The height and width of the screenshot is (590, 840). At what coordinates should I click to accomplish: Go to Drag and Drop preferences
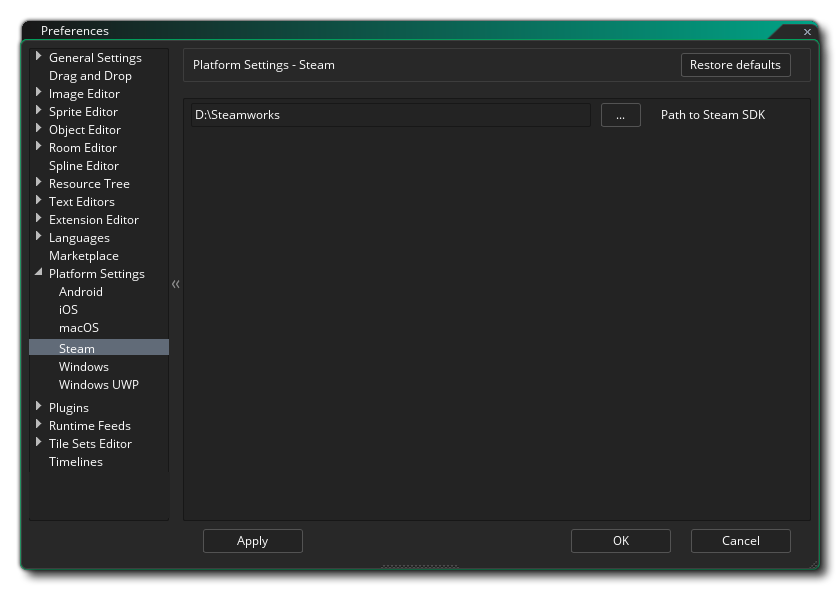(x=90, y=76)
